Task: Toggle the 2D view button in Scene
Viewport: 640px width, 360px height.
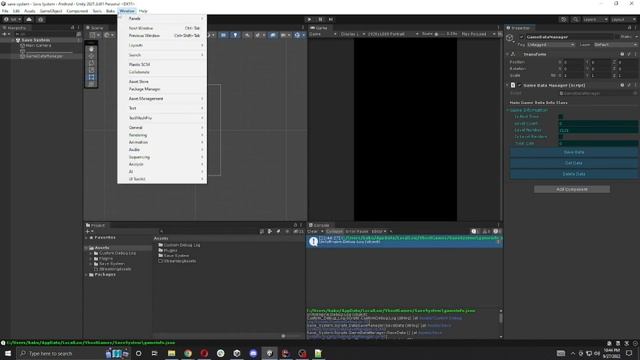Action: coord(223,35)
